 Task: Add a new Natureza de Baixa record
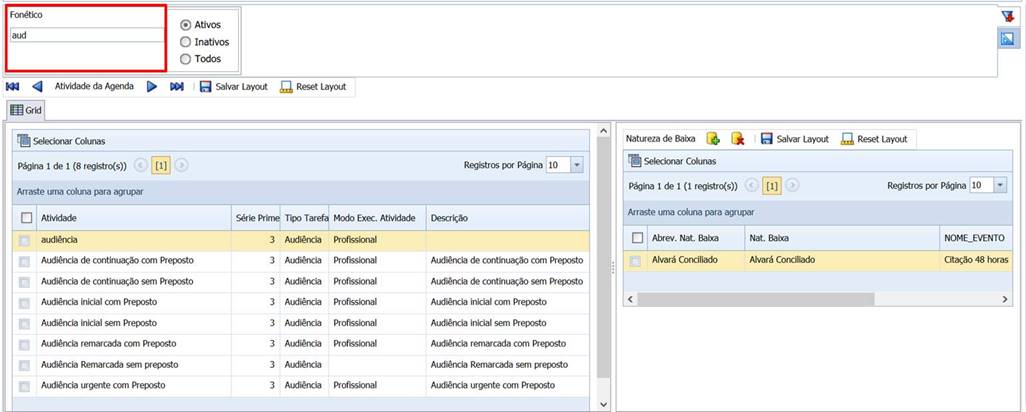coord(713,139)
